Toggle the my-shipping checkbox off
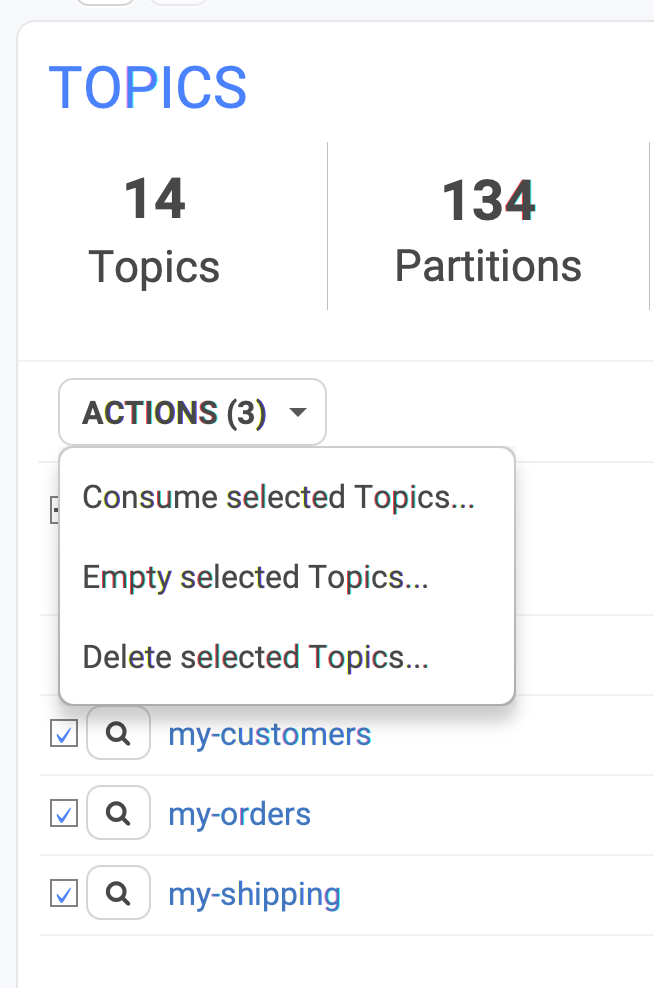This screenshot has height=988, width=654. [64, 893]
